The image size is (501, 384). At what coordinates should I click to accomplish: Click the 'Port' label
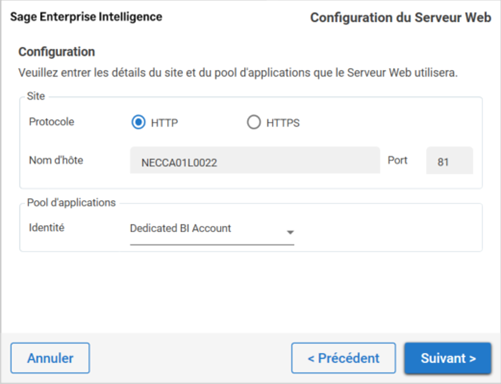(397, 160)
